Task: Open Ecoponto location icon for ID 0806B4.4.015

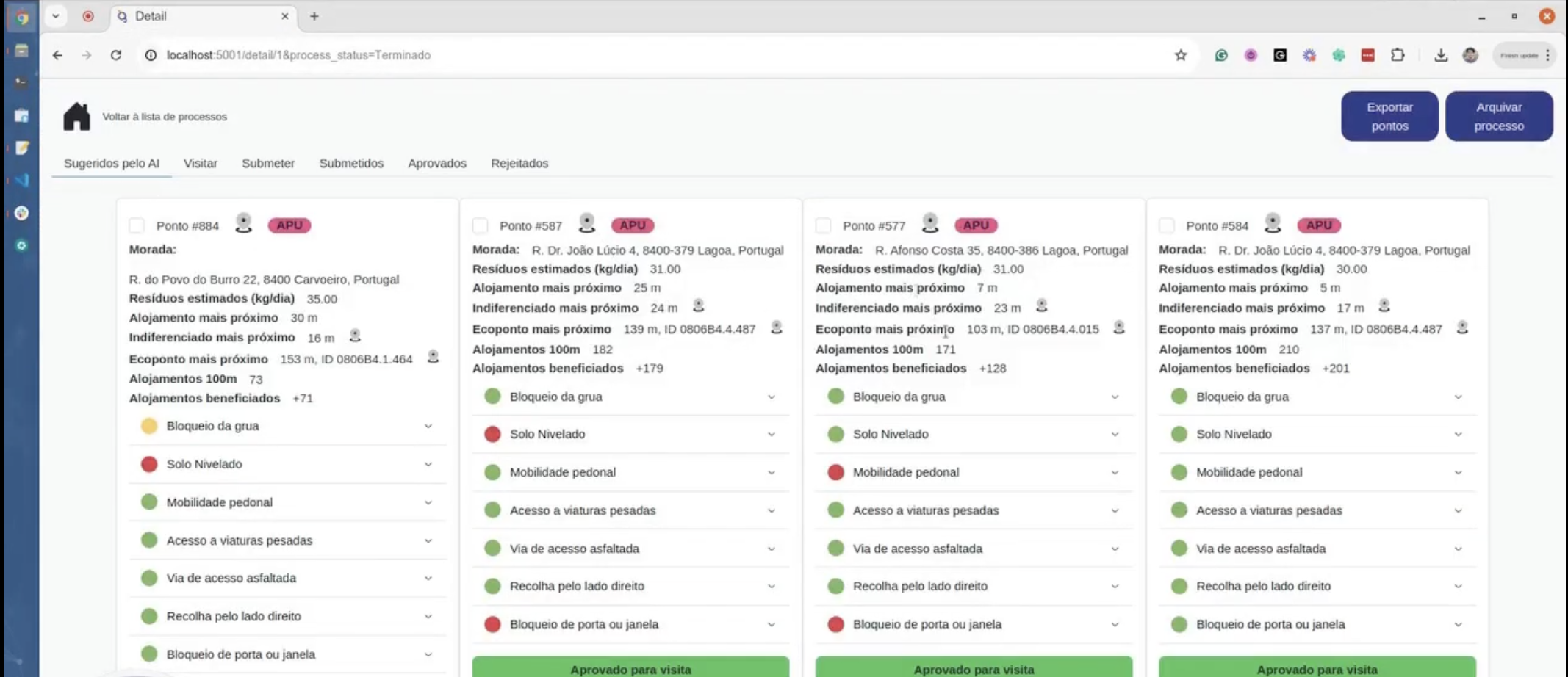Action: click(1118, 328)
